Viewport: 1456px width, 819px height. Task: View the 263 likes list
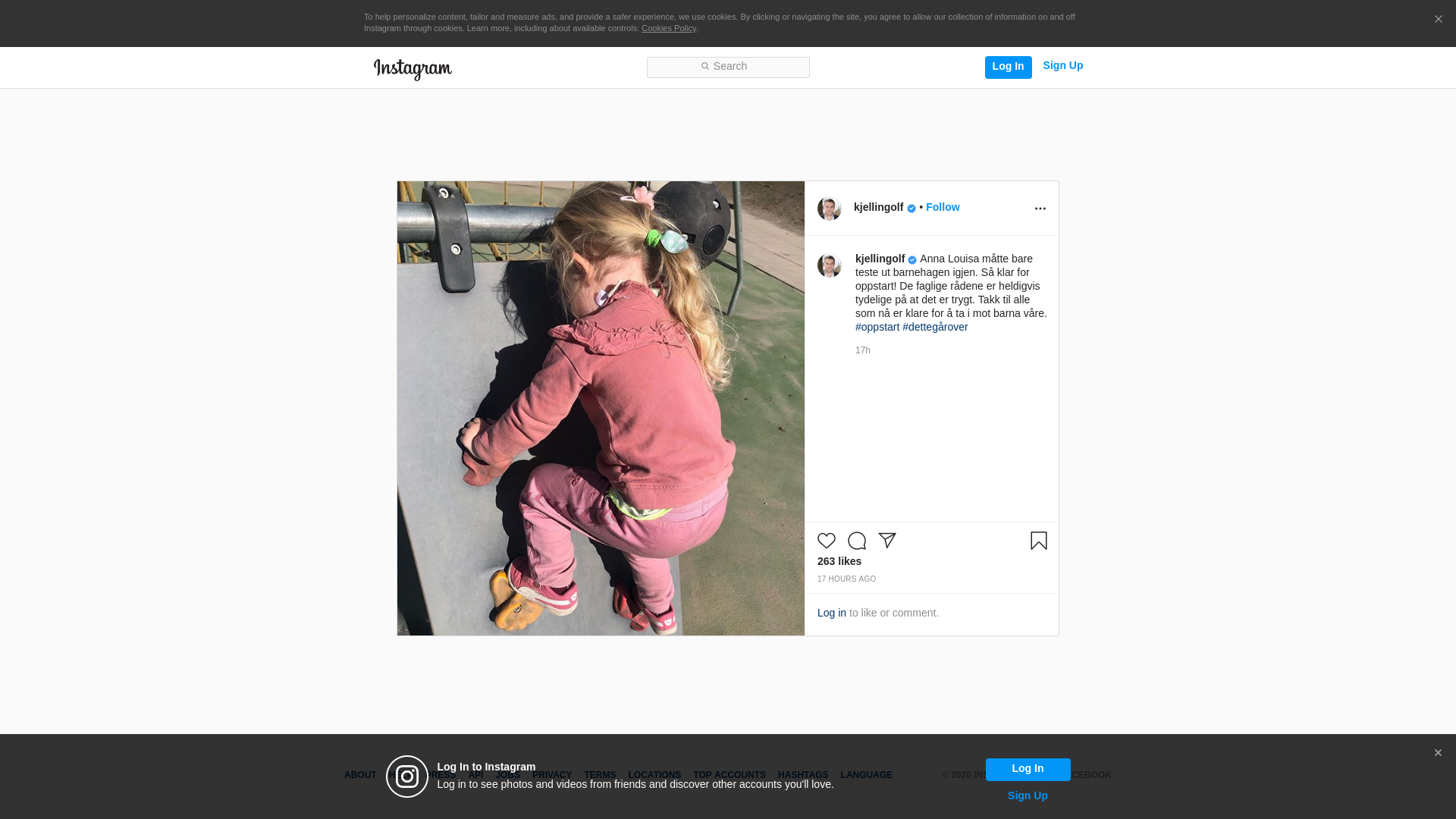tap(839, 561)
